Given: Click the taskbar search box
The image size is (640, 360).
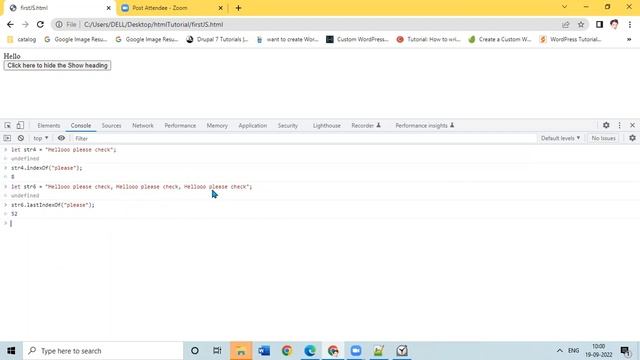Looking at the screenshot, I should (103, 351).
